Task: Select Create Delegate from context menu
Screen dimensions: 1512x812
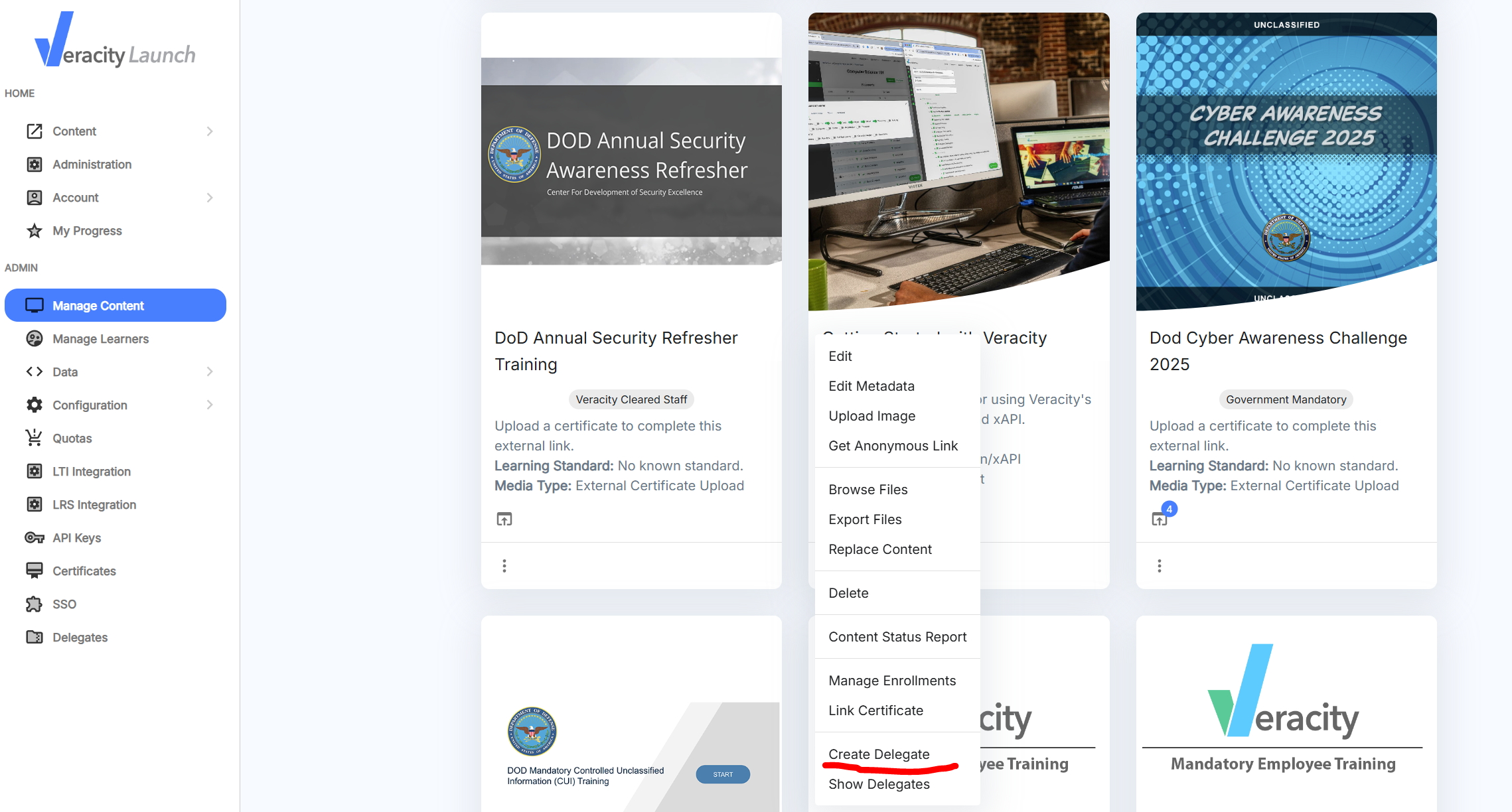Action: (x=879, y=754)
